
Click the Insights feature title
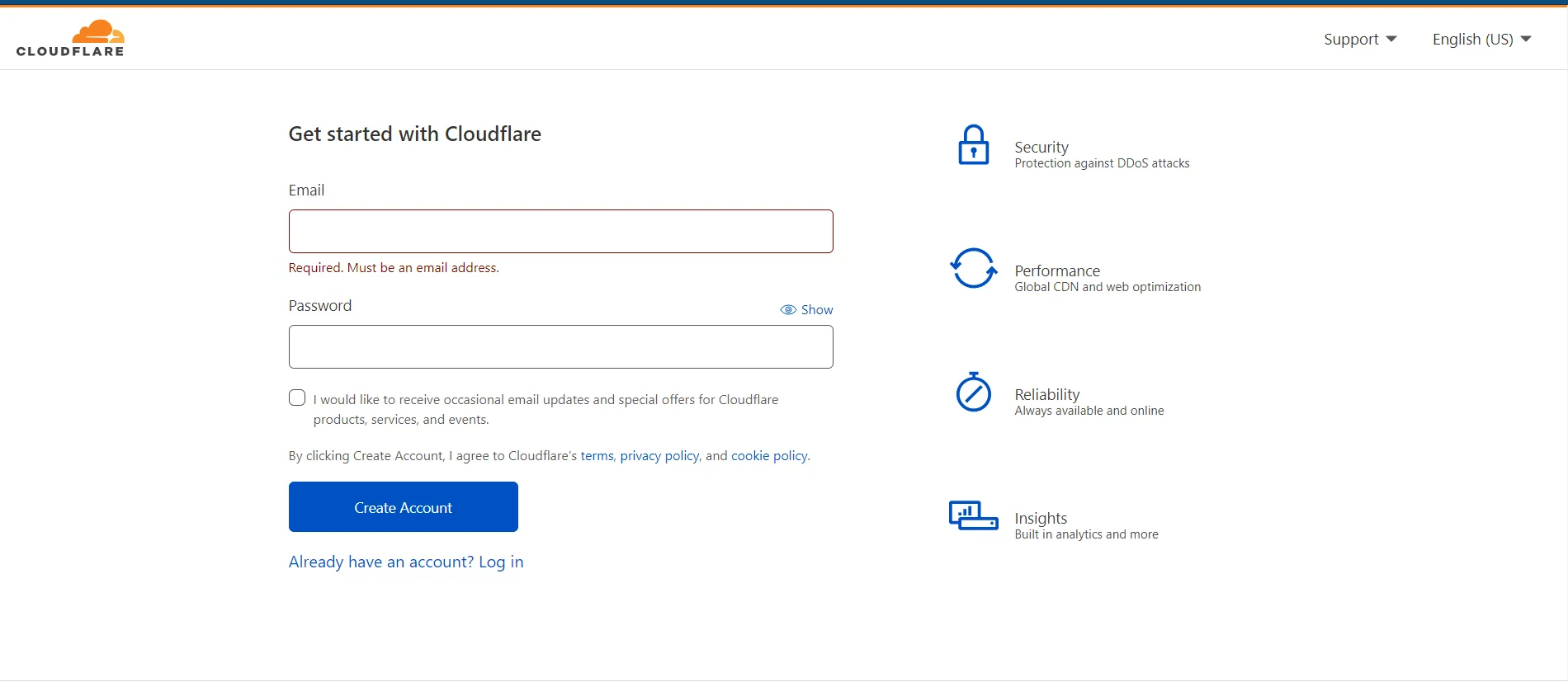(1041, 518)
